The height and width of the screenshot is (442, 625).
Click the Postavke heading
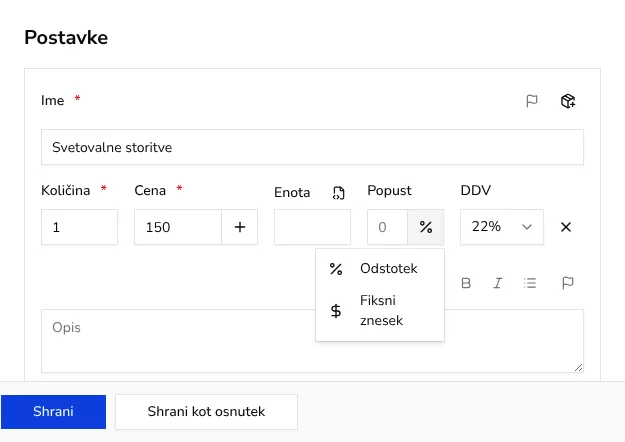66,37
